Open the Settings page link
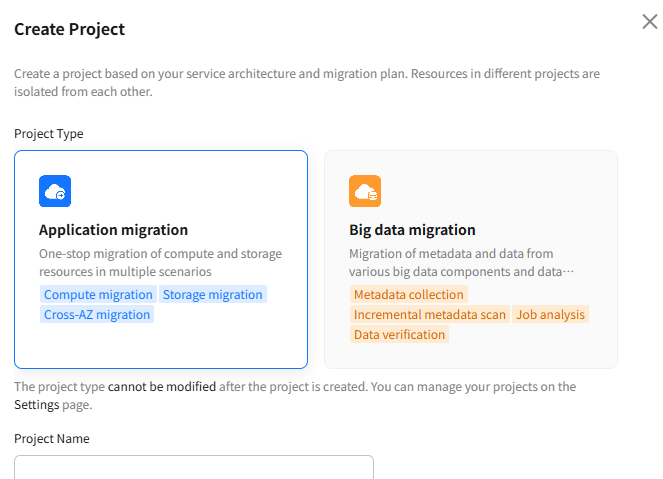Screen dimensions: 663x479 [x=37, y=405]
